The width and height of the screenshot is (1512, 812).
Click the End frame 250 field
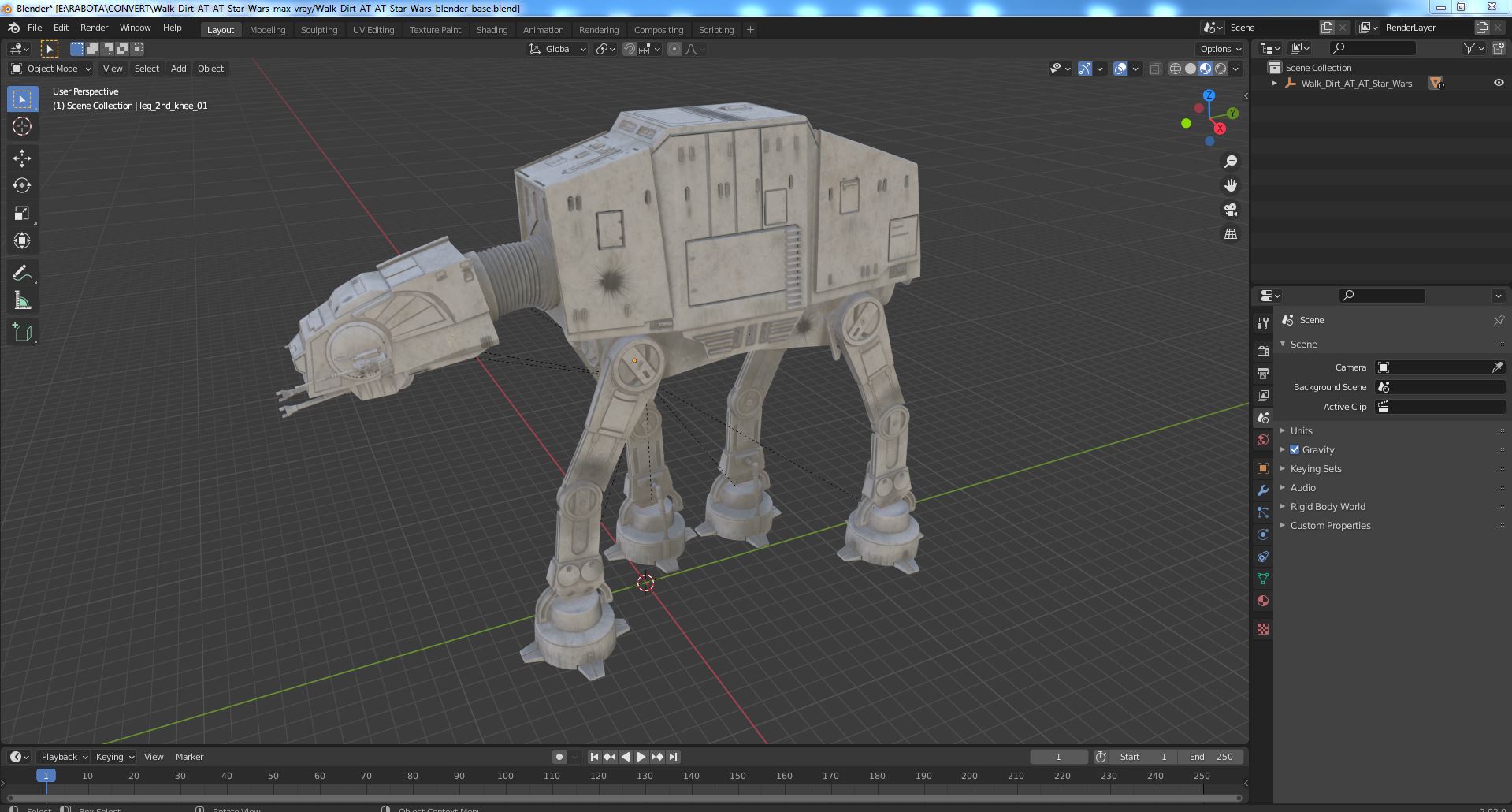[1211, 757]
